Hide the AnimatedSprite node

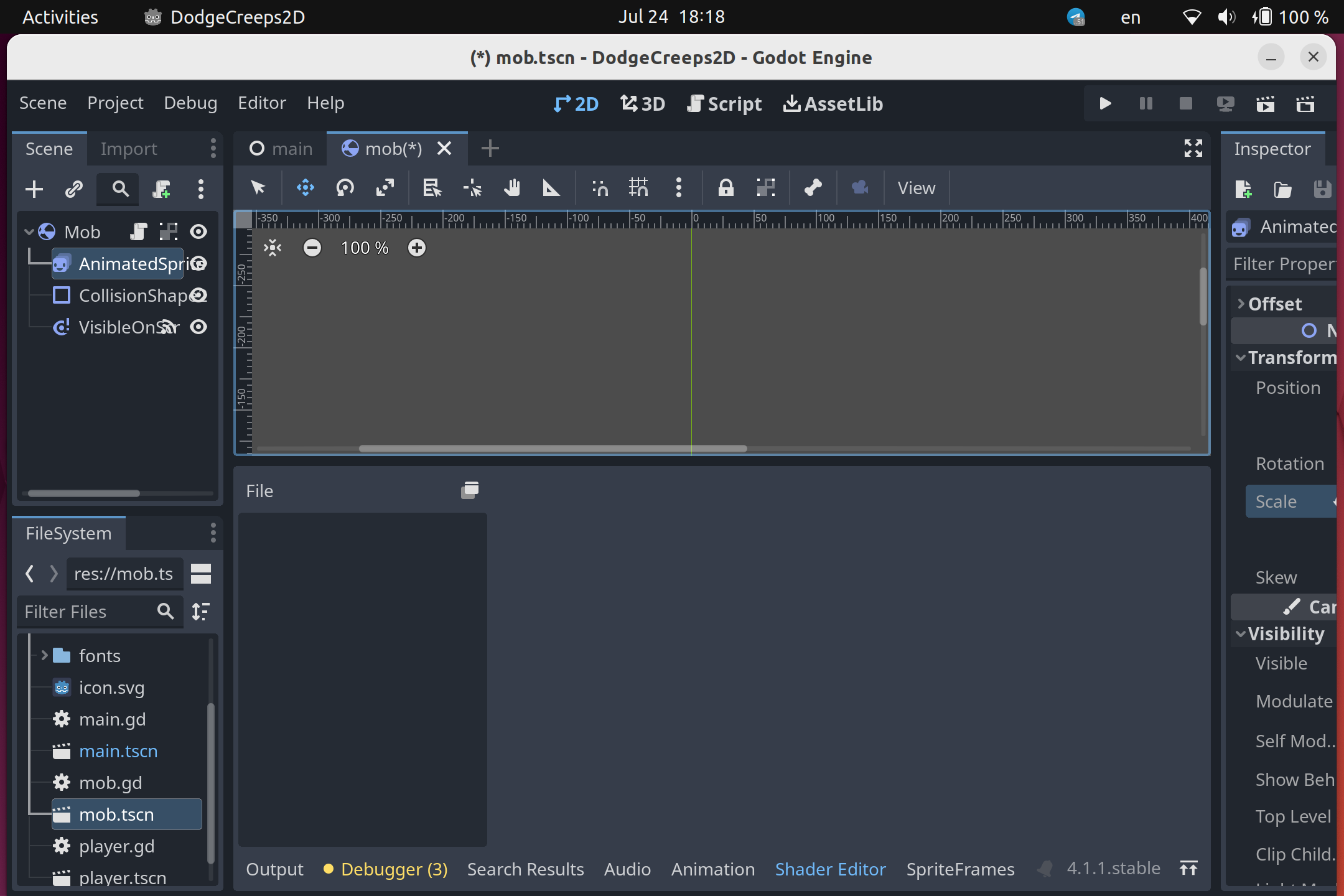[198, 263]
